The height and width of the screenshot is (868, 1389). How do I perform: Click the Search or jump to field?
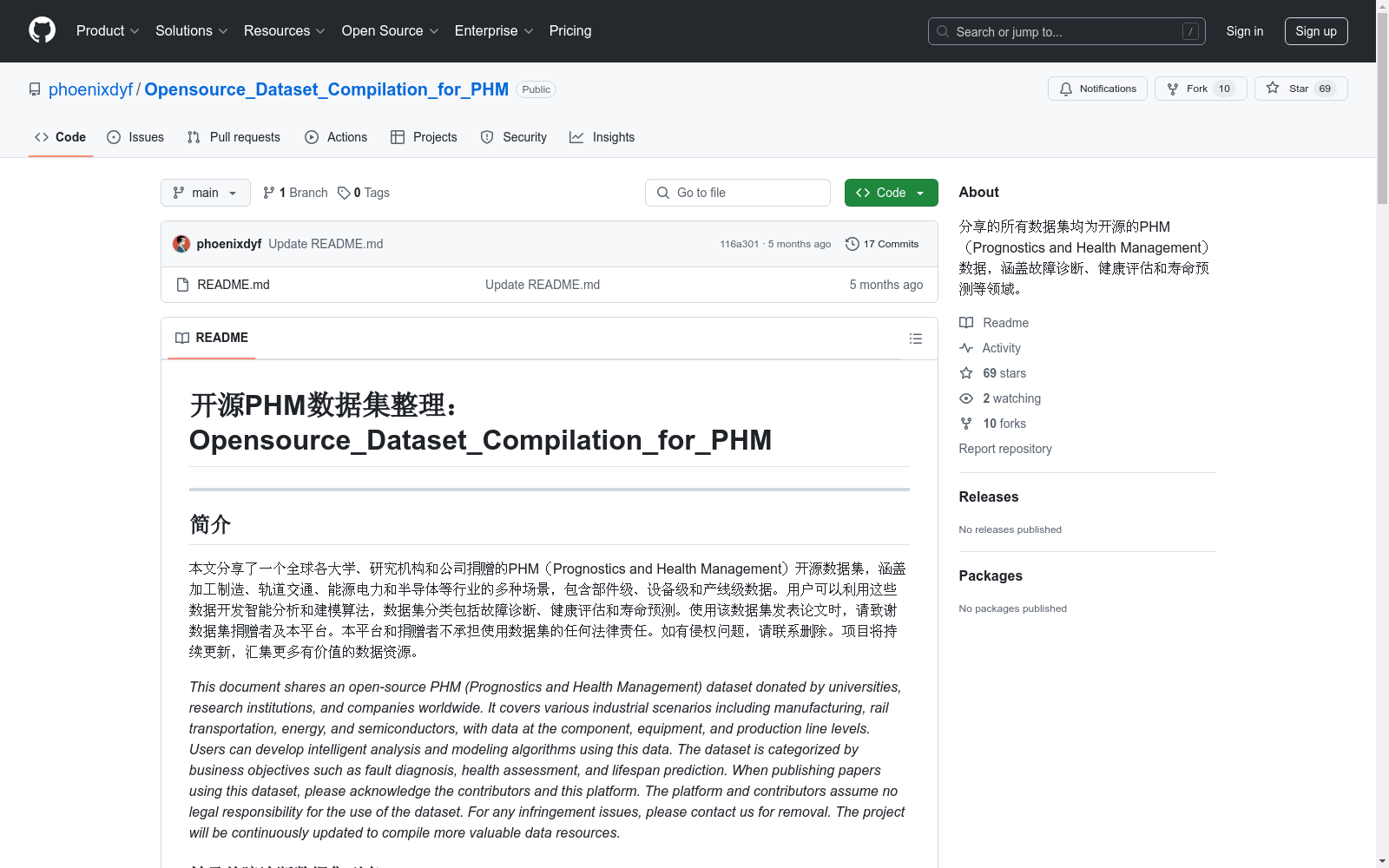(1066, 30)
